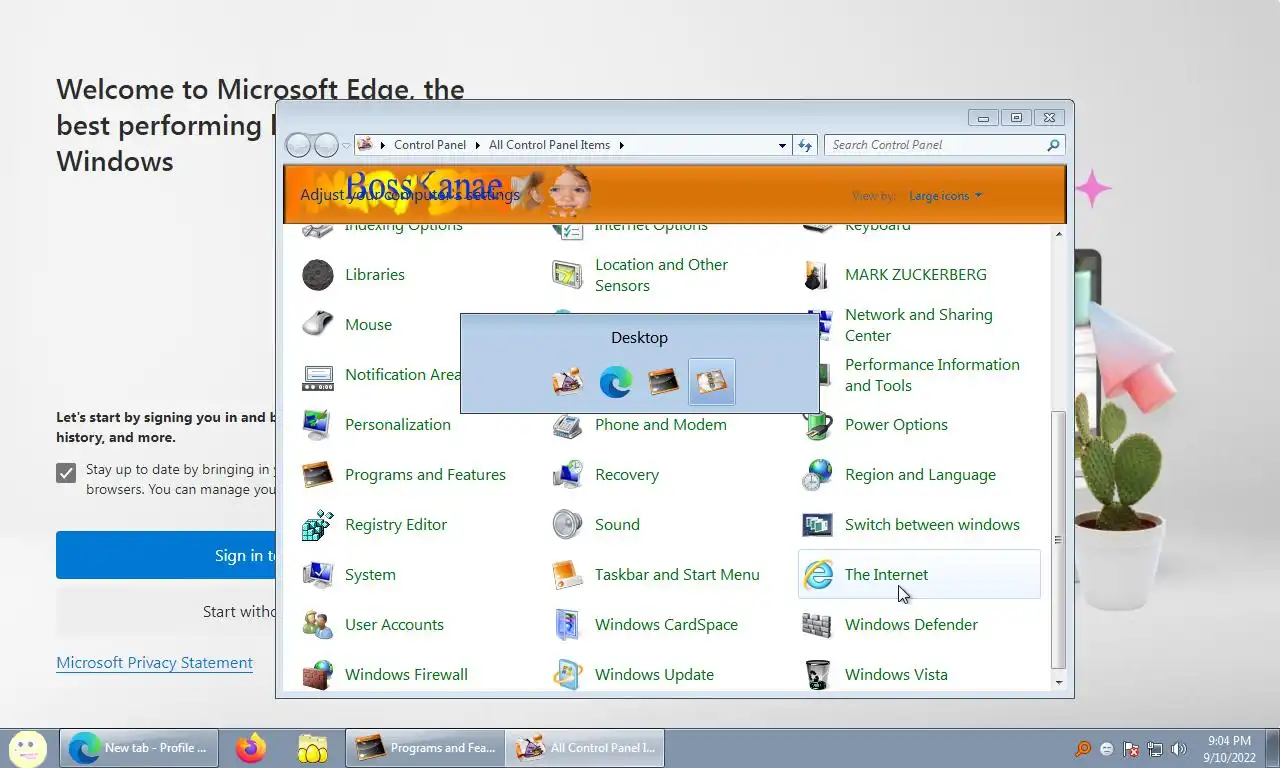Click the network tray icon
Viewport: 1280px width, 768px height.
click(1155, 748)
